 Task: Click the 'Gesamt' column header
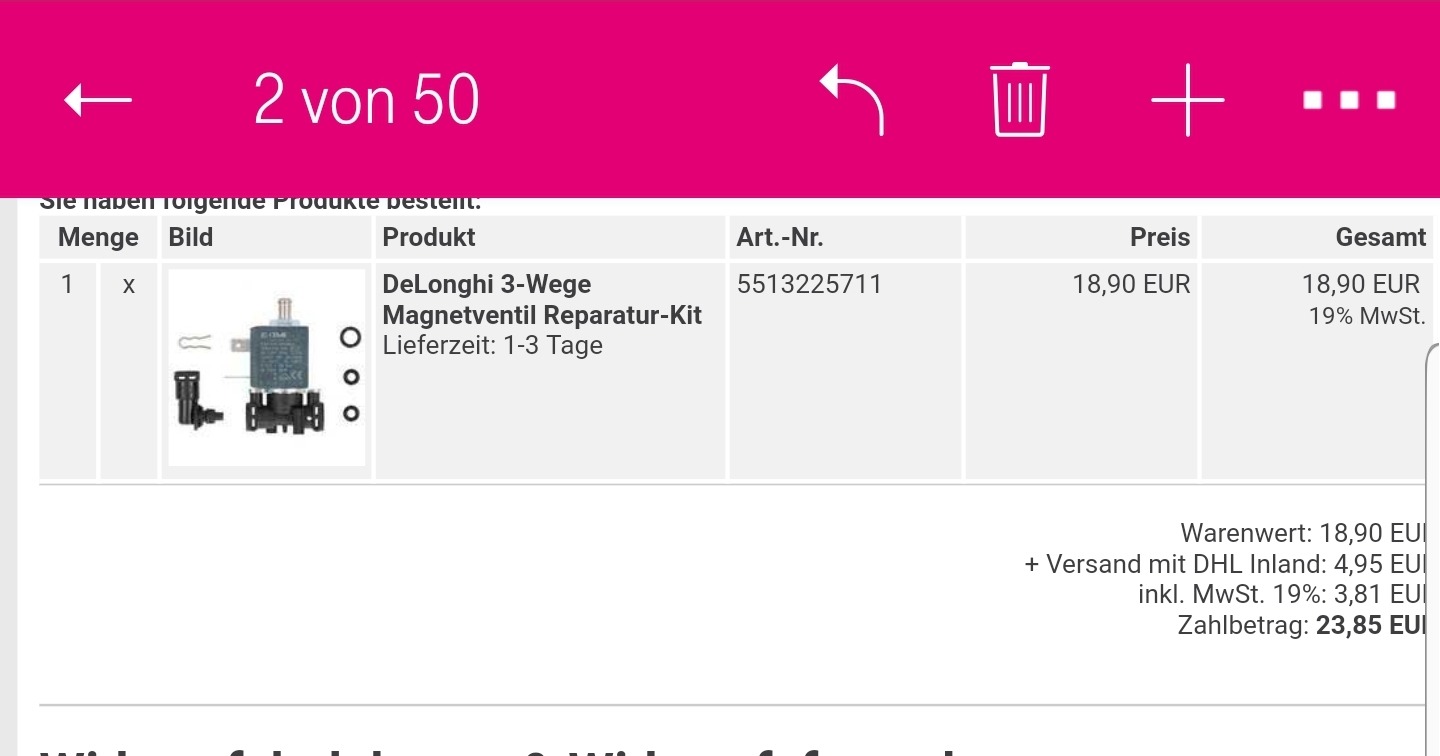click(x=1380, y=238)
